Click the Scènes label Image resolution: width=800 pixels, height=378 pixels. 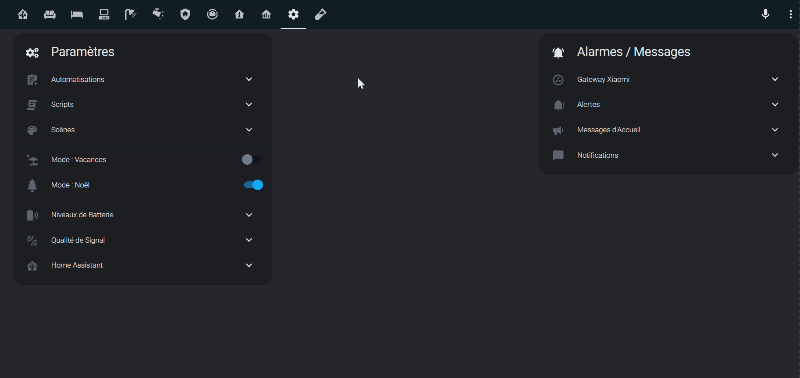tap(63, 130)
